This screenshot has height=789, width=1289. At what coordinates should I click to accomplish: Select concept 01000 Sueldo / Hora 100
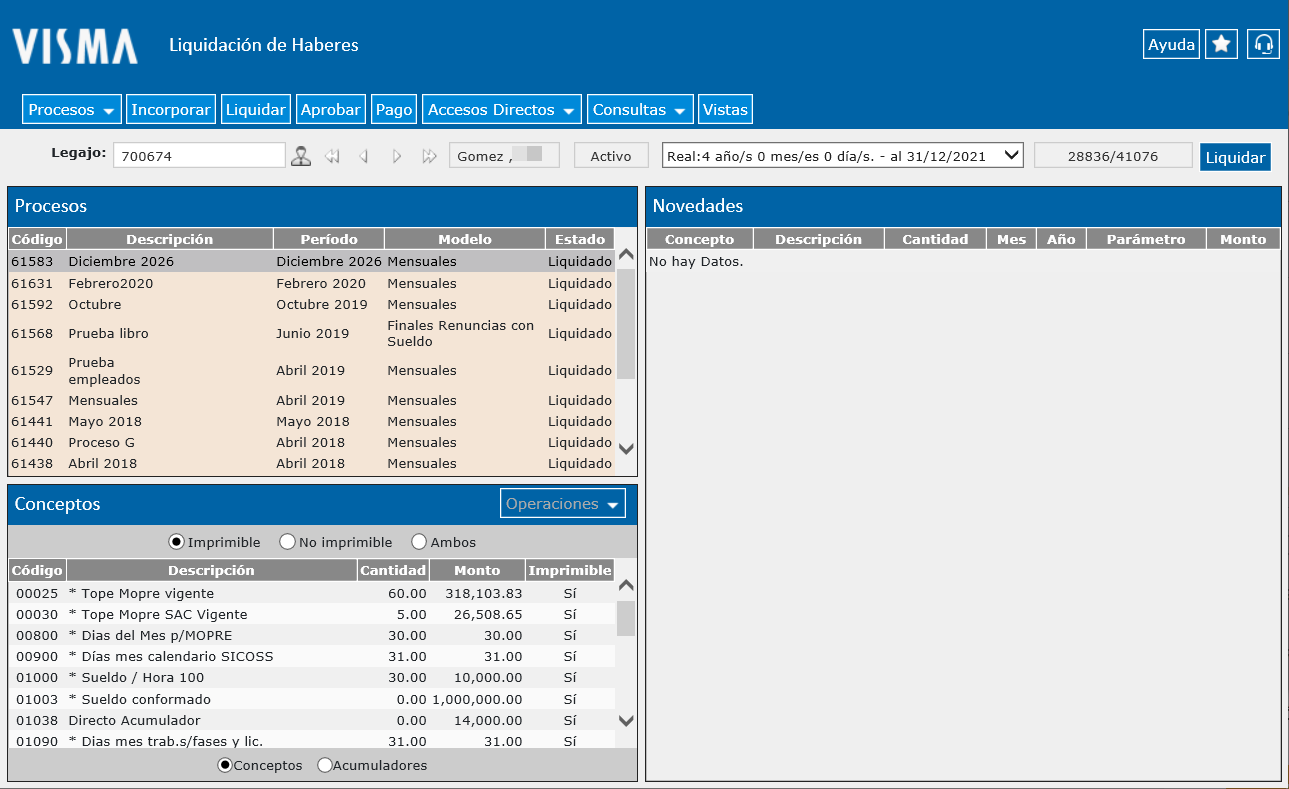point(312,677)
